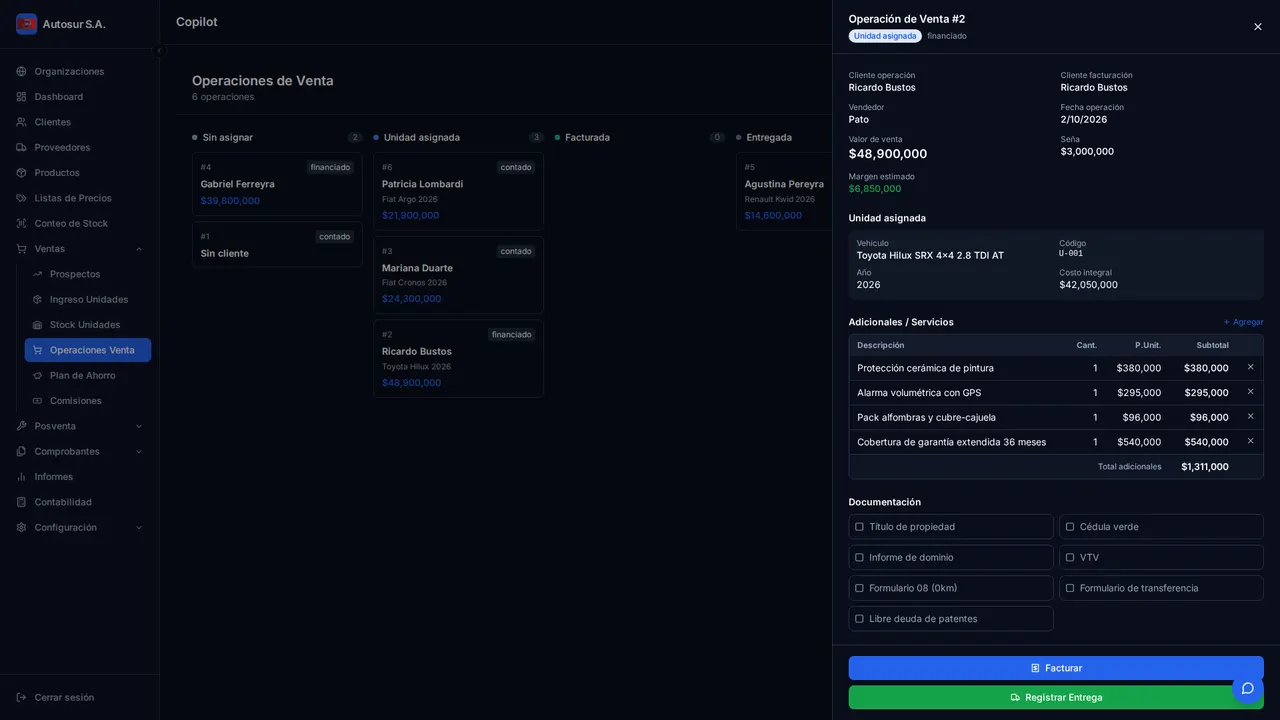Click the Registrar Entrega button
Image resolution: width=1280 pixels, height=720 pixels.
1056,697
